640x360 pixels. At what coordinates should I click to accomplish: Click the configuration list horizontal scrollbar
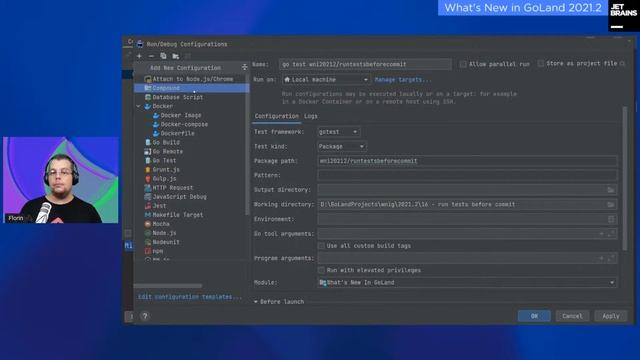pos(168,286)
